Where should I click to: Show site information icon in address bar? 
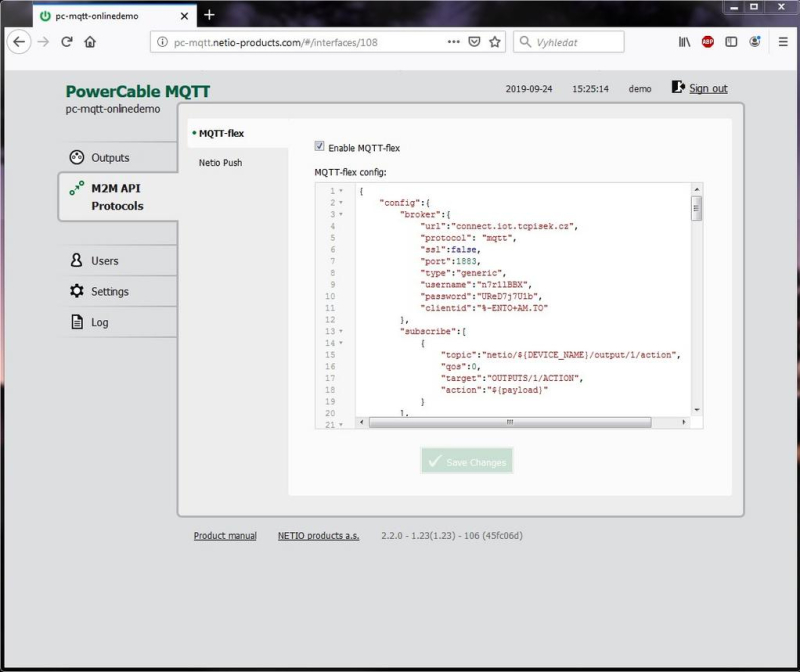(162, 42)
